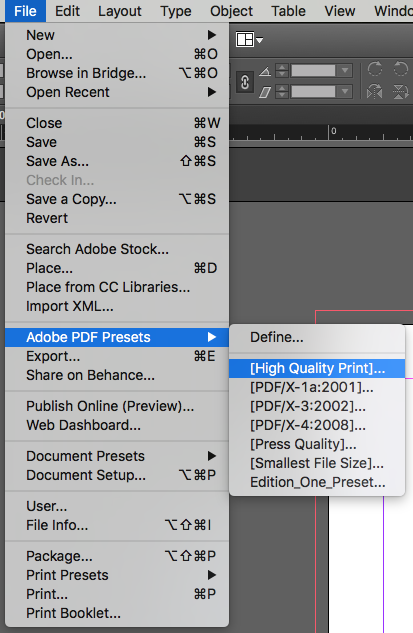Viewport: 413px width, 633px height.
Task: Open the Layout menu
Action: [x=119, y=11]
